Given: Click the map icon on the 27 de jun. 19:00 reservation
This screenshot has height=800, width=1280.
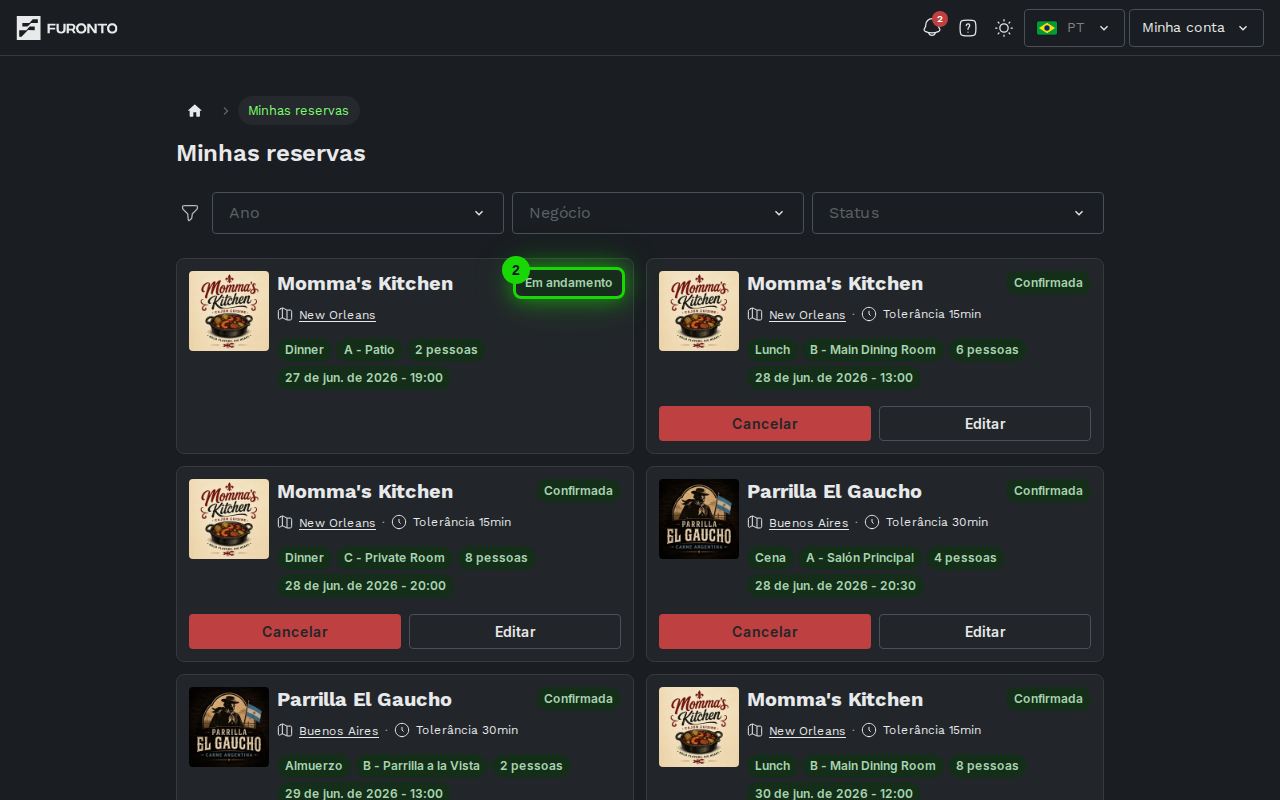Looking at the screenshot, I should point(285,315).
